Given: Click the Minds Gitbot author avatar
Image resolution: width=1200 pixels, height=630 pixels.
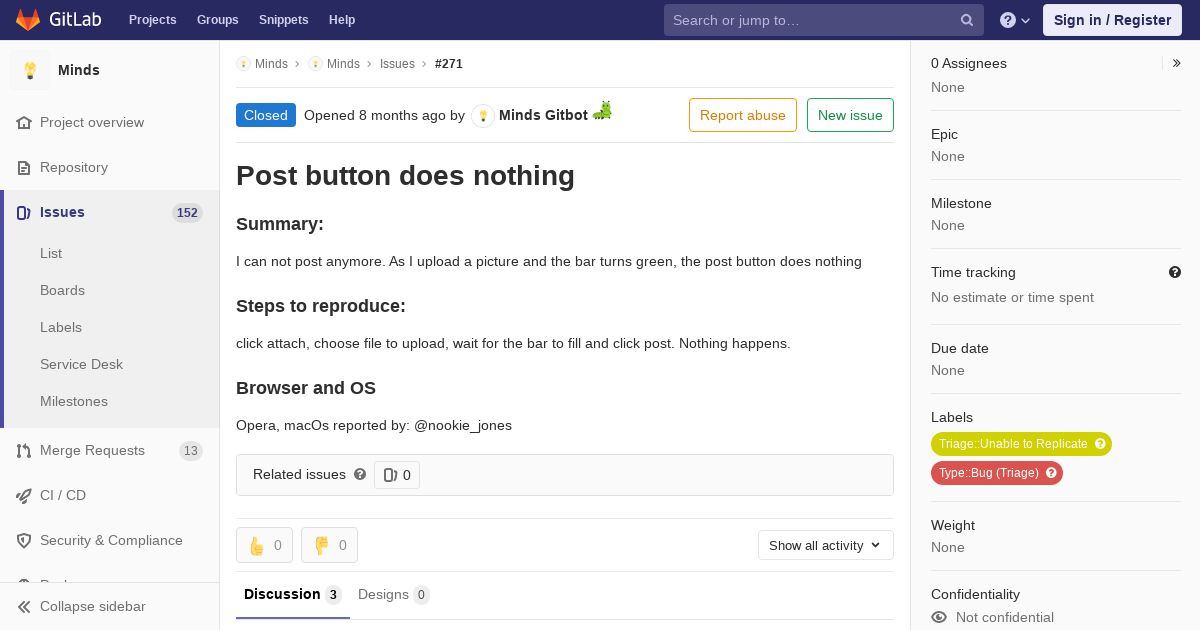Looking at the screenshot, I should pos(483,116).
